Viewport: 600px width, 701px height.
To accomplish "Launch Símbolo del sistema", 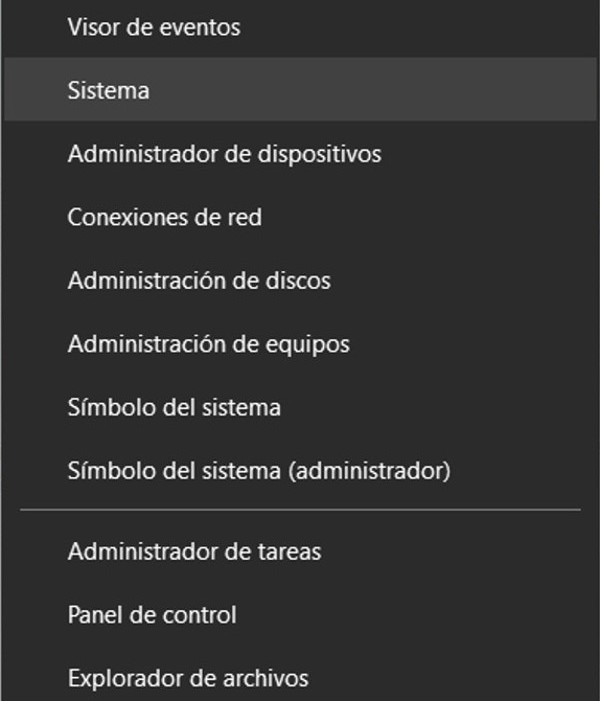I will 174,408.
